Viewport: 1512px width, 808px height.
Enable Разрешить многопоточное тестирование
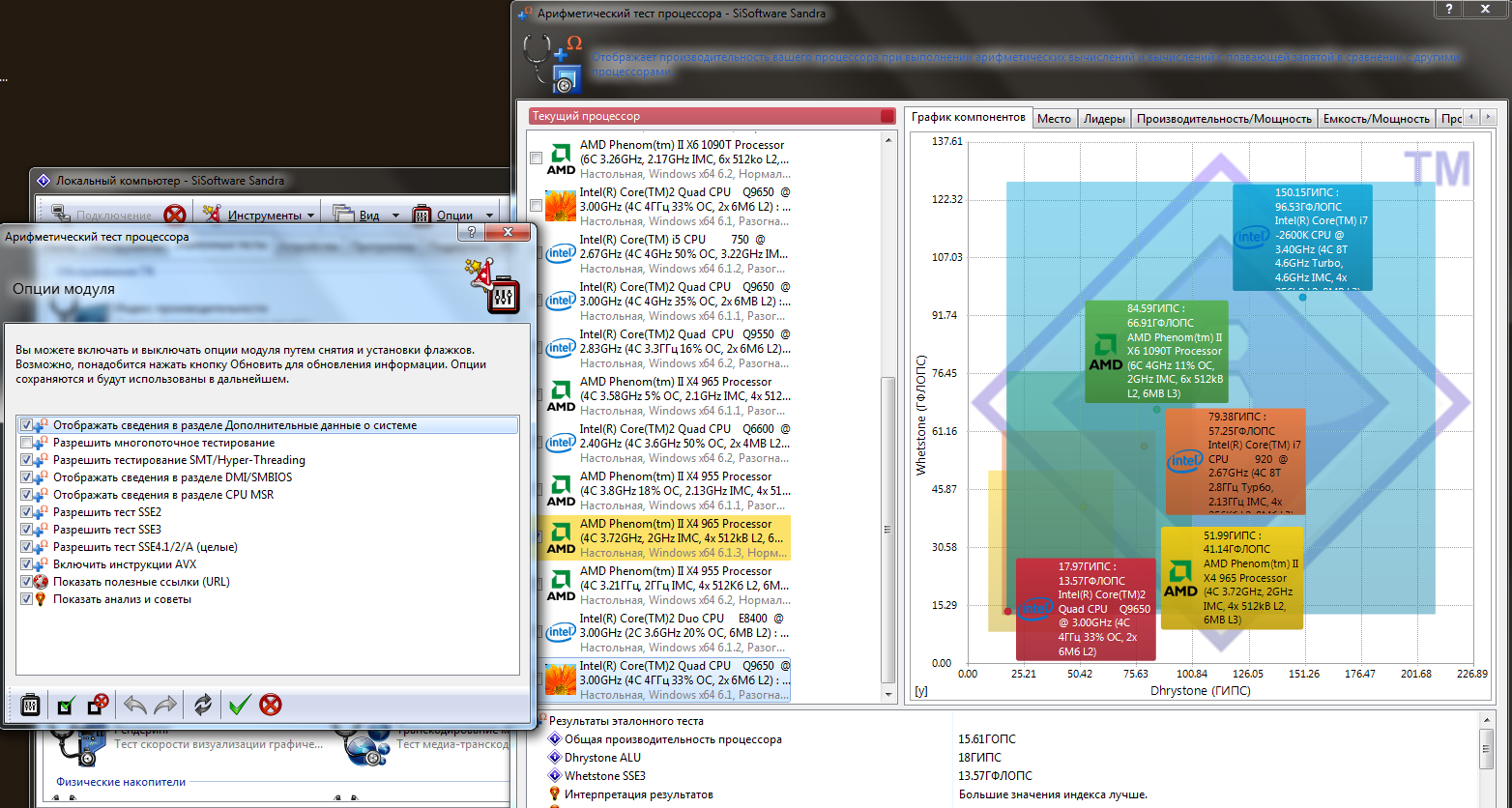tap(26, 443)
